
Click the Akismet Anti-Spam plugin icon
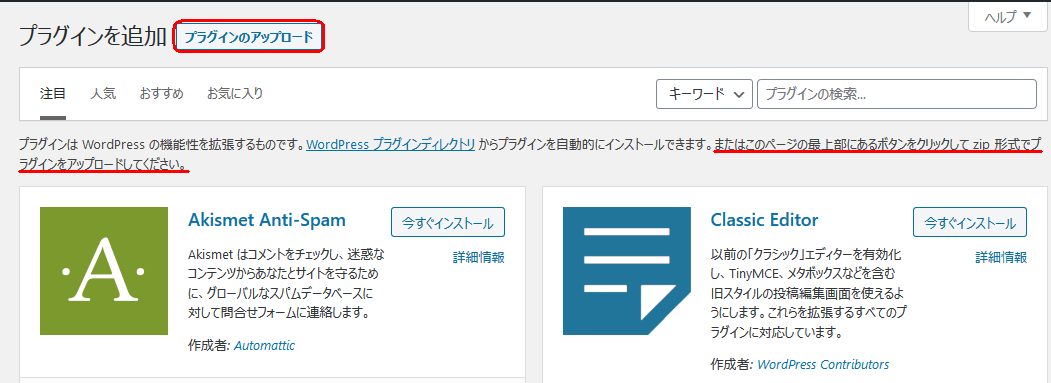click(x=104, y=271)
